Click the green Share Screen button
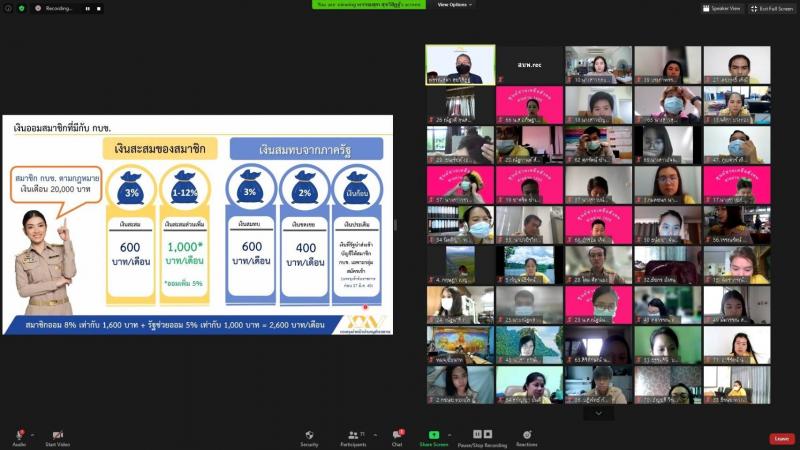The width and height of the screenshot is (800, 450). coord(434,438)
